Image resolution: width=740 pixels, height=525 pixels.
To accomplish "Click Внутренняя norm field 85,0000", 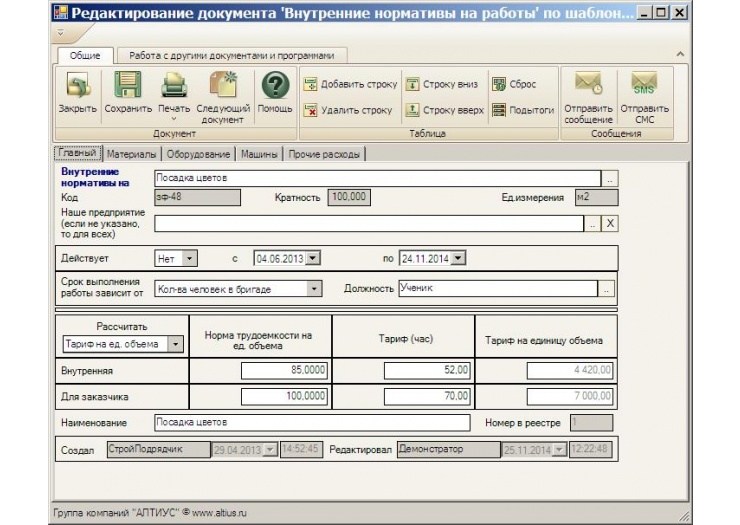I will [284, 371].
